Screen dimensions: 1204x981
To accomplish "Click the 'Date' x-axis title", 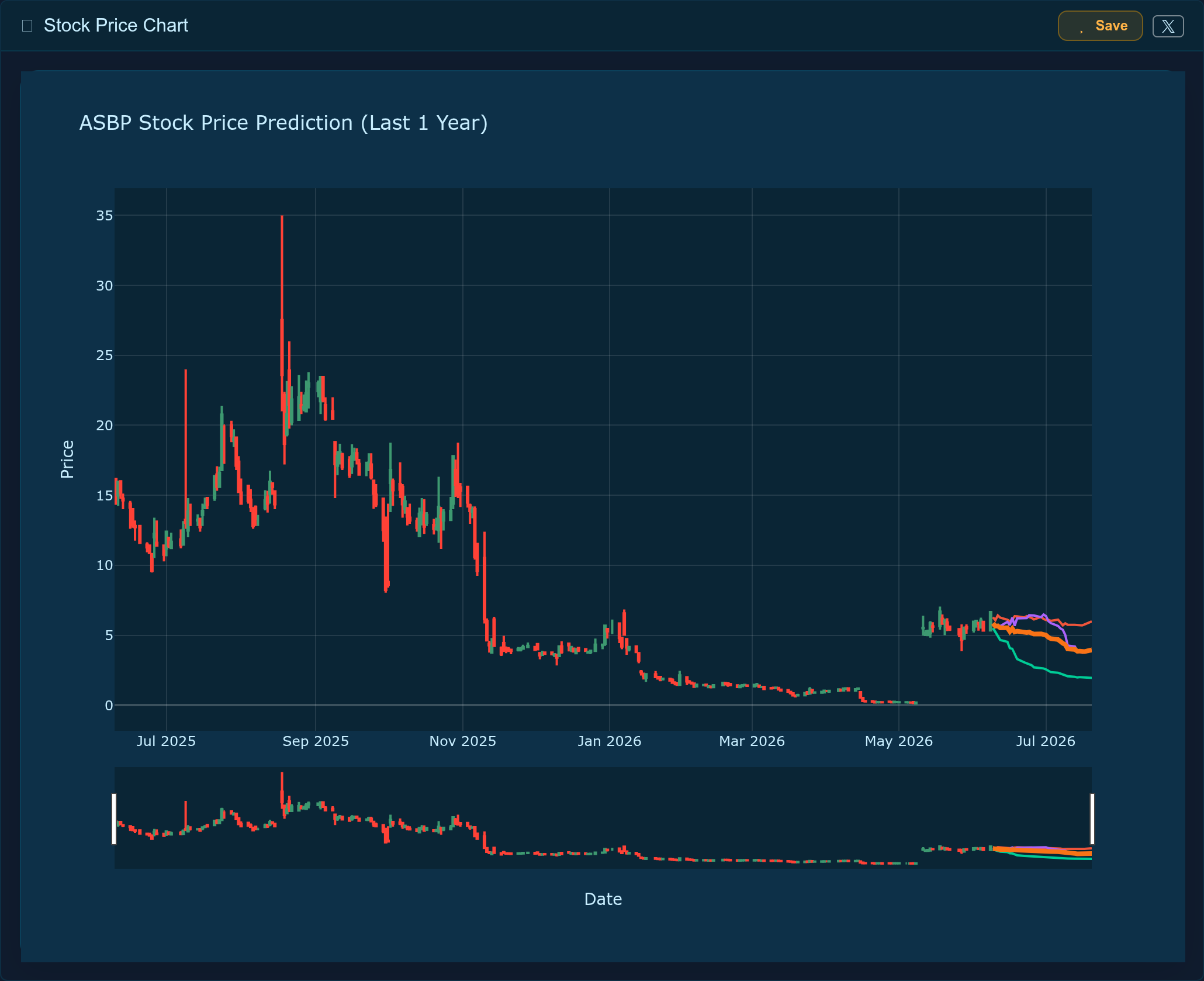I will (x=603, y=899).
